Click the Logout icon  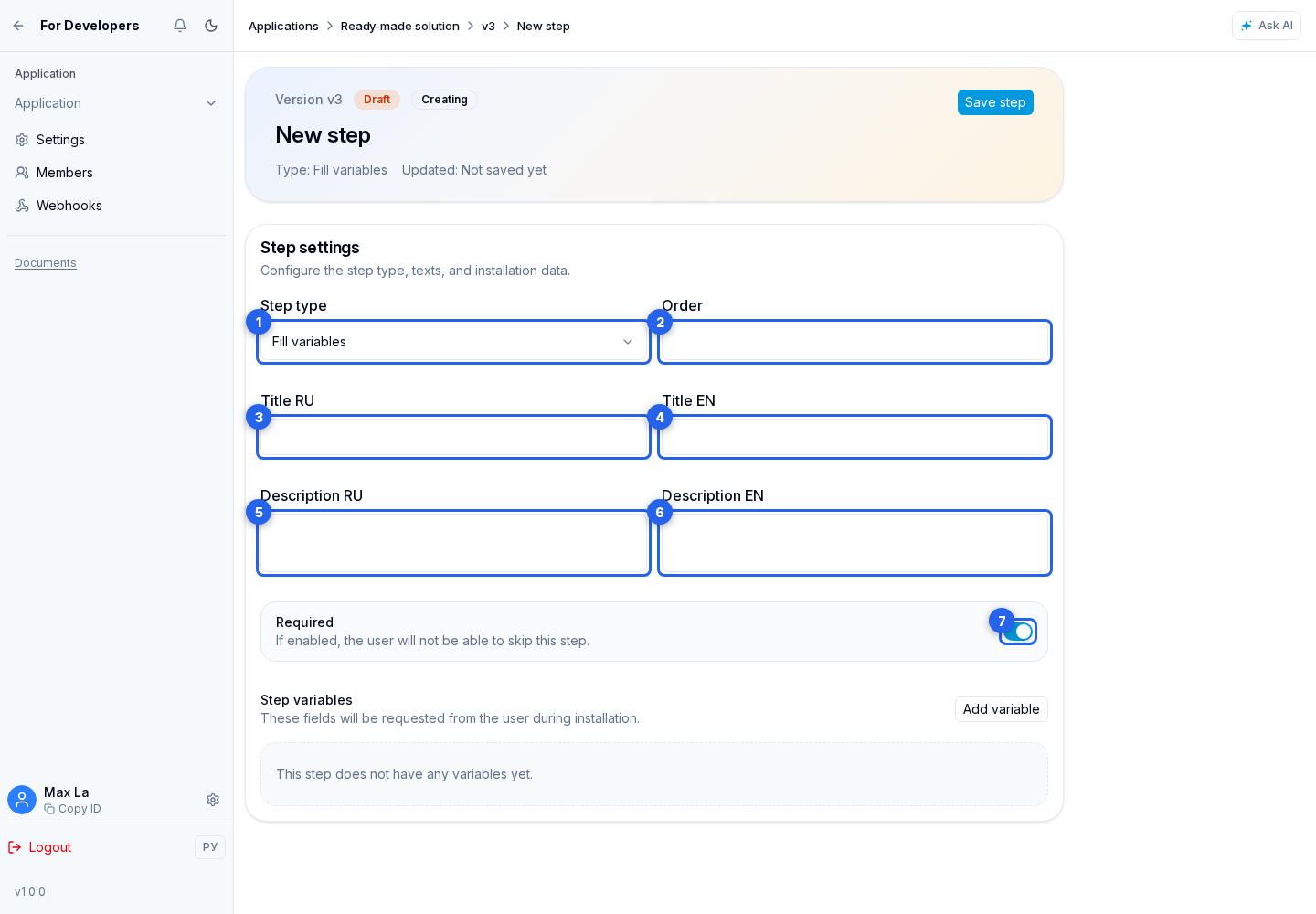[15, 847]
